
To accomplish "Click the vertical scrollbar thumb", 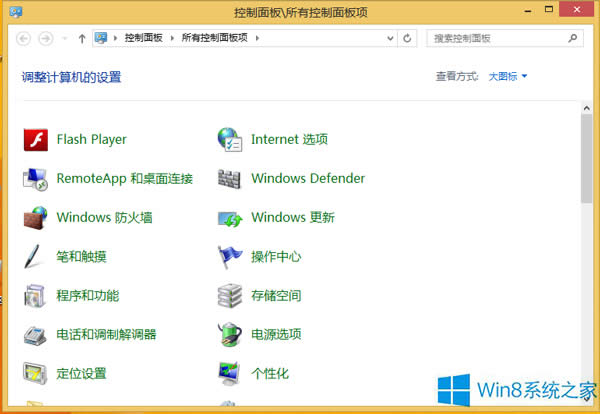I will (586, 158).
